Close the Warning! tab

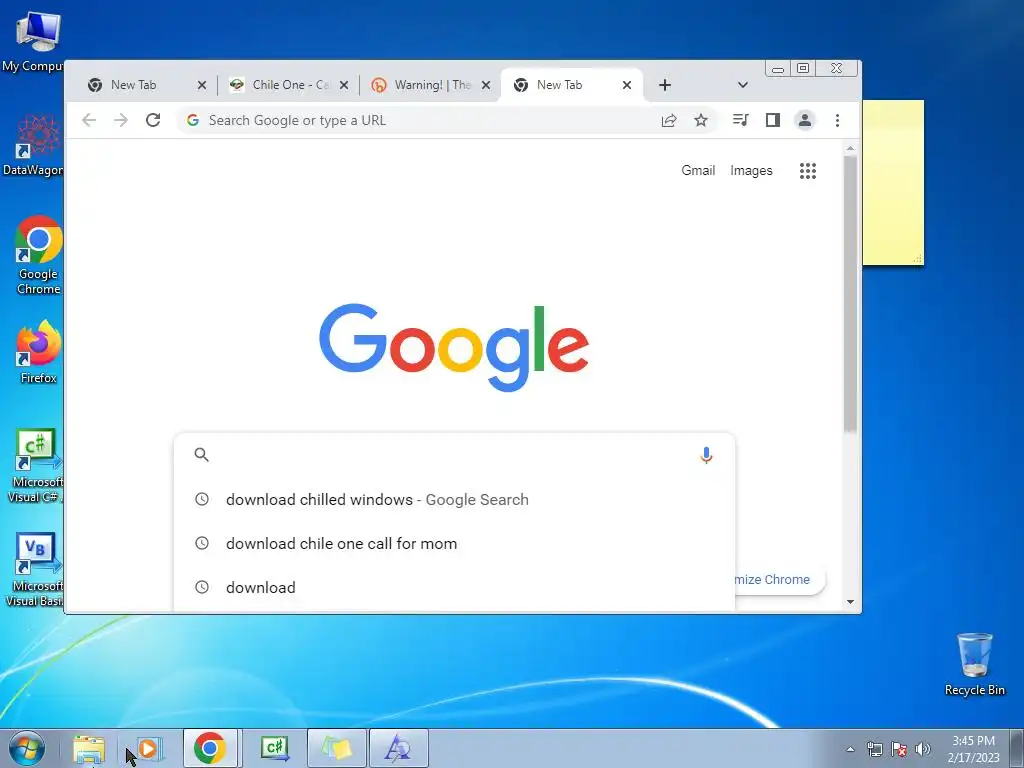click(x=486, y=85)
